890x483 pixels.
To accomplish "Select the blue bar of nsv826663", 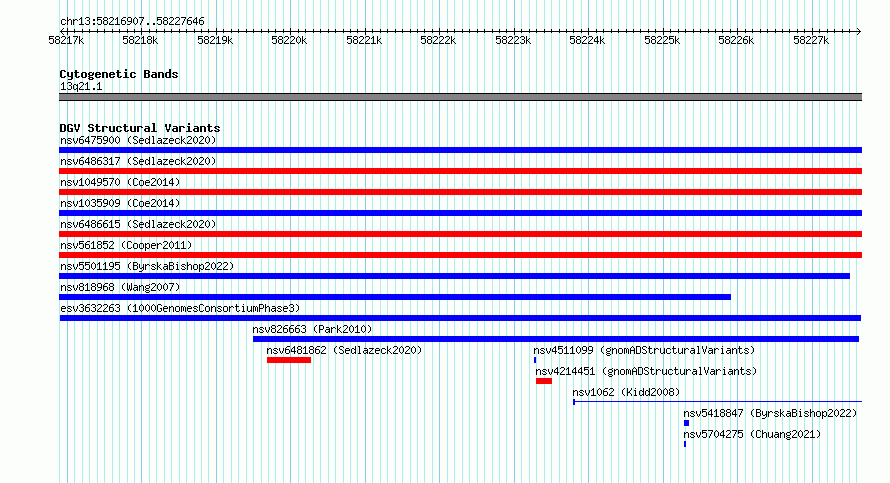I will [x=556, y=339].
